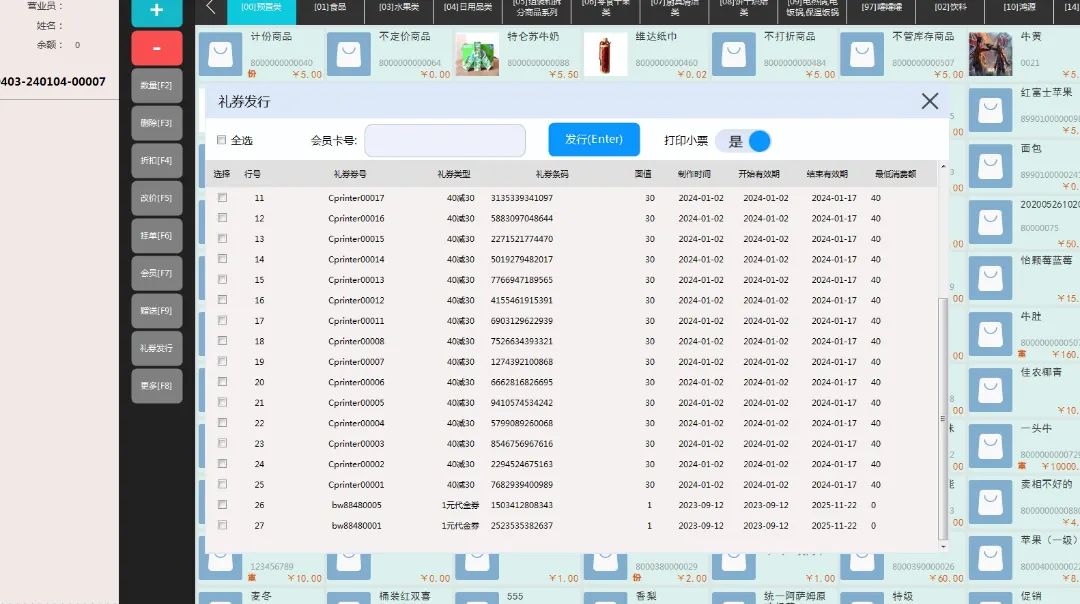Select the 不定价商品 product bag icon
Viewport: 1080px width, 604px height.
click(x=349, y=54)
